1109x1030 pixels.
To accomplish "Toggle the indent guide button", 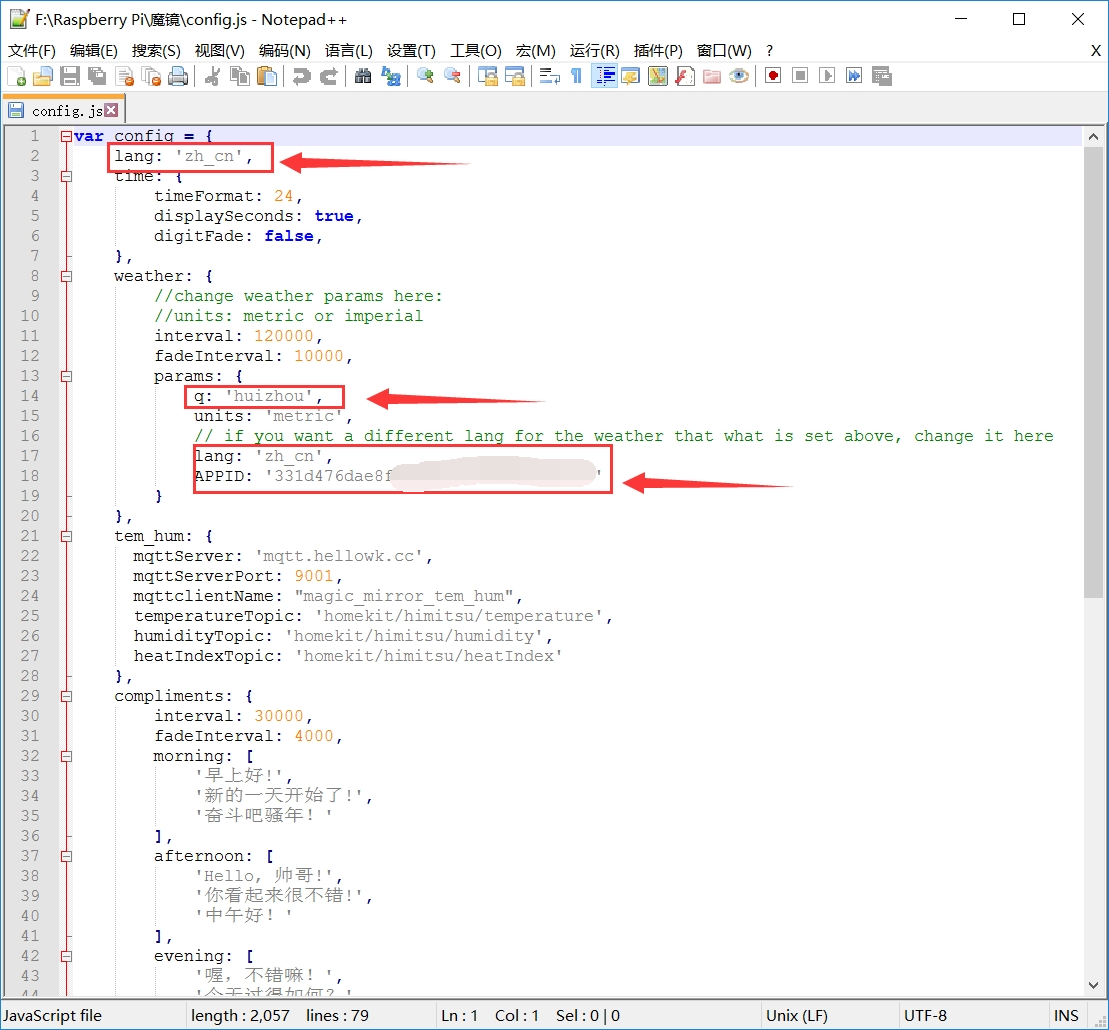I will click(x=603, y=76).
